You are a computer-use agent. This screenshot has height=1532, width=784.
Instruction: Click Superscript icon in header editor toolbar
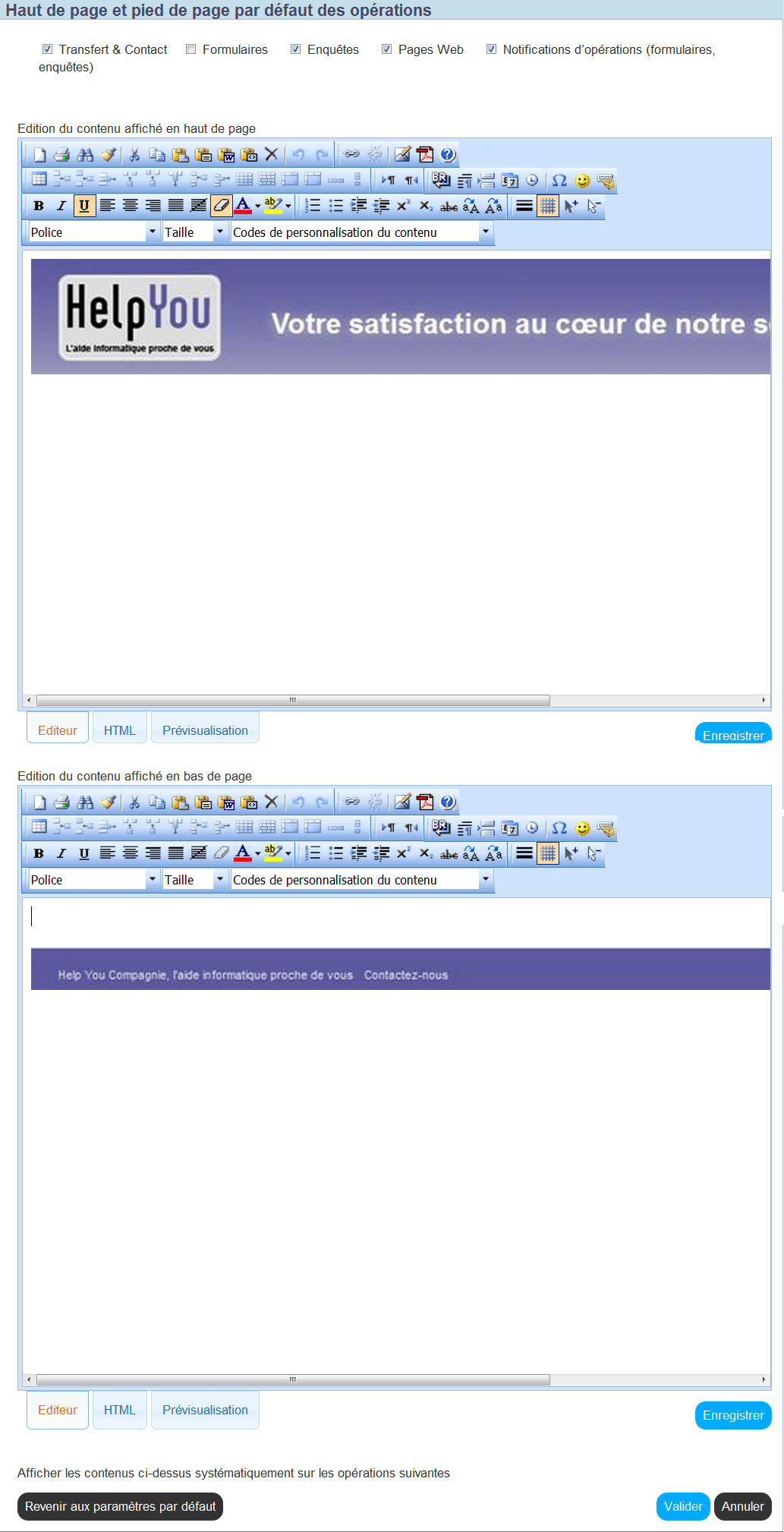[404, 206]
